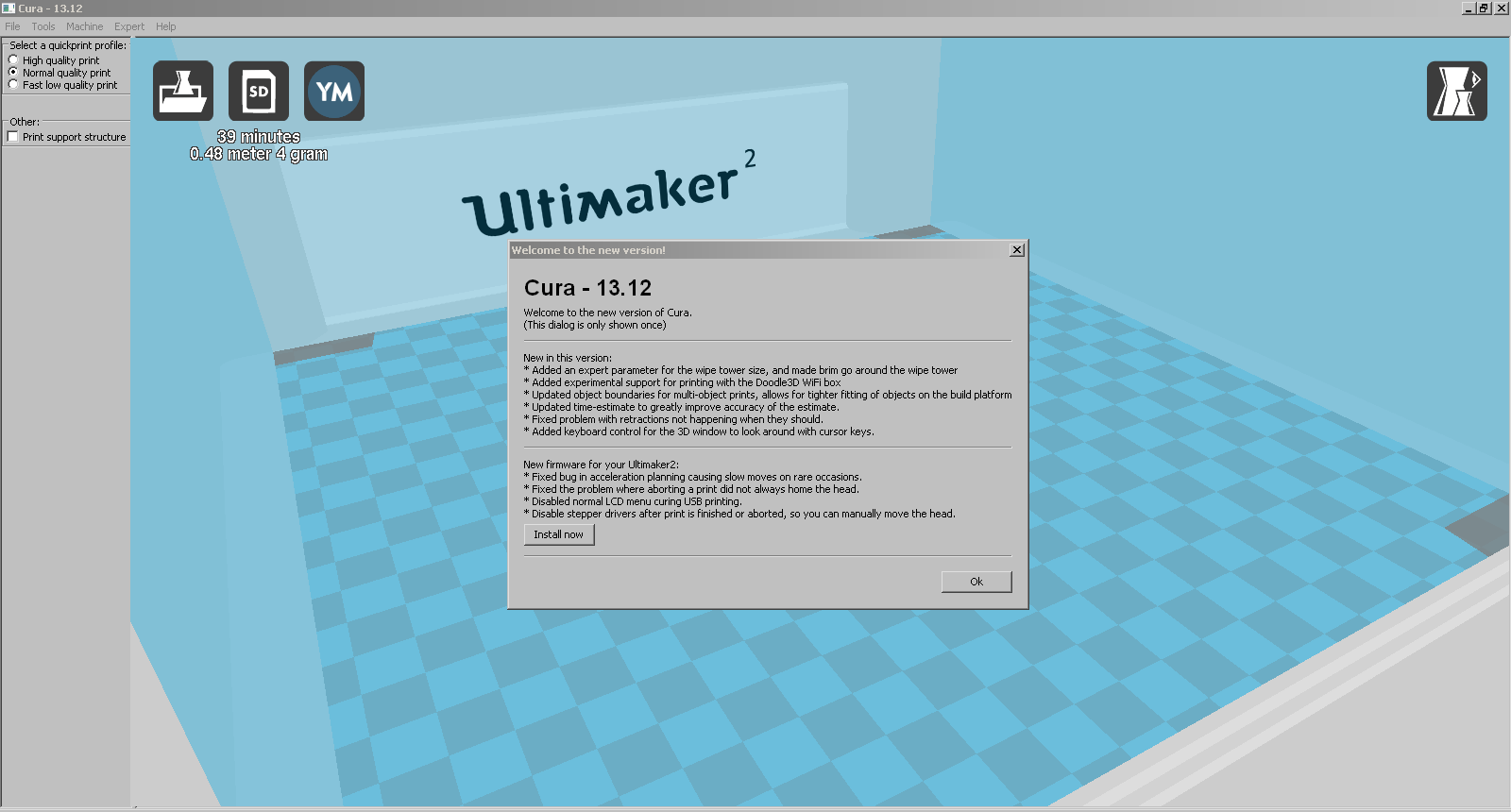
Task: Click Install now firmware button
Action: pos(559,534)
